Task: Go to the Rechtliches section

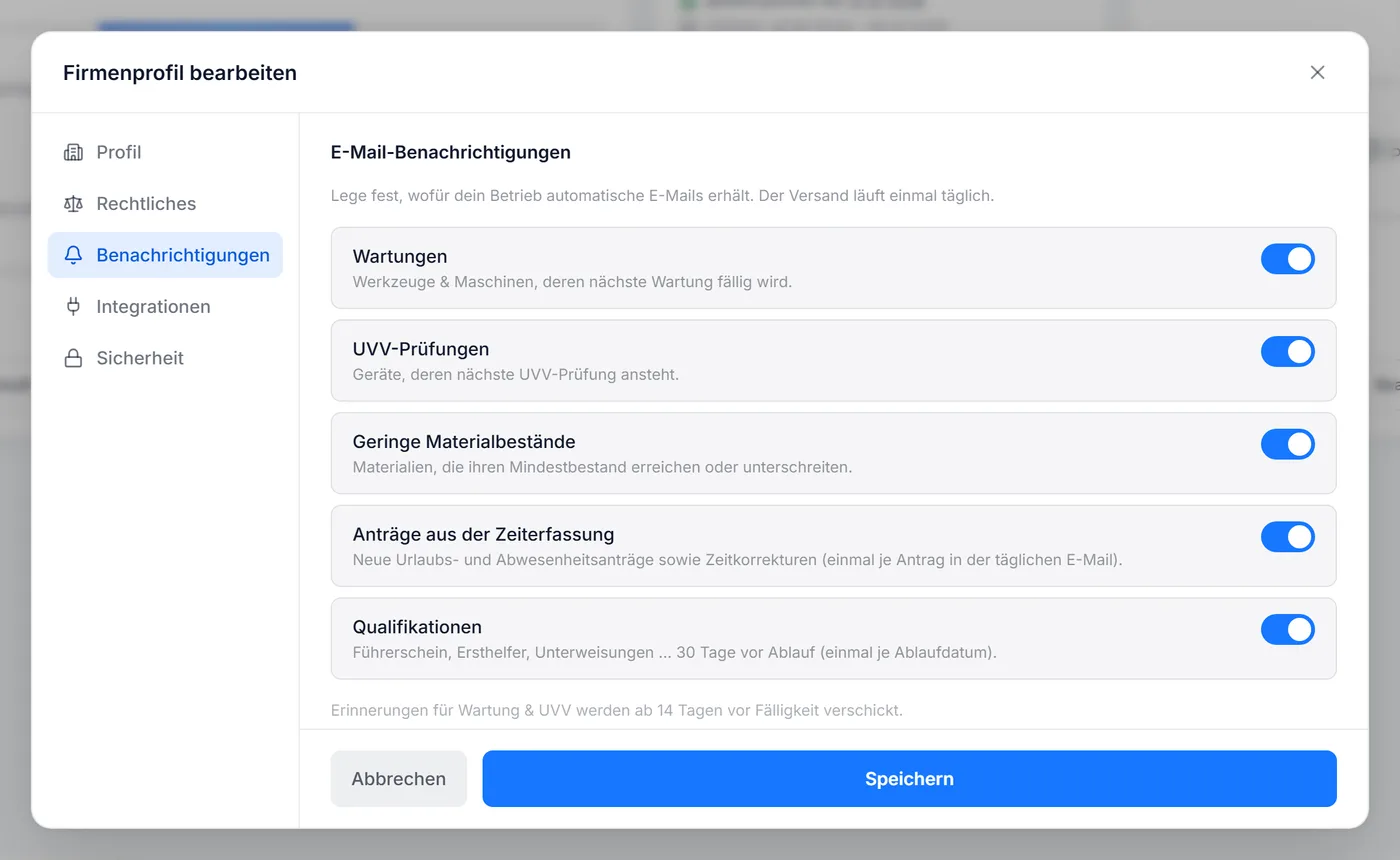Action: tap(165, 204)
